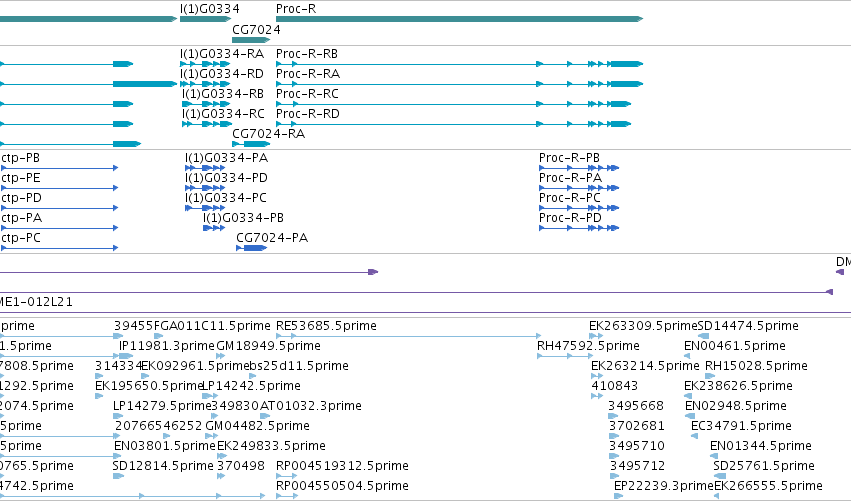The width and height of the screenshot is (851, 501).
Task: Select the Proc-R-RD transcript label
Action: click(x=308, y=114)
